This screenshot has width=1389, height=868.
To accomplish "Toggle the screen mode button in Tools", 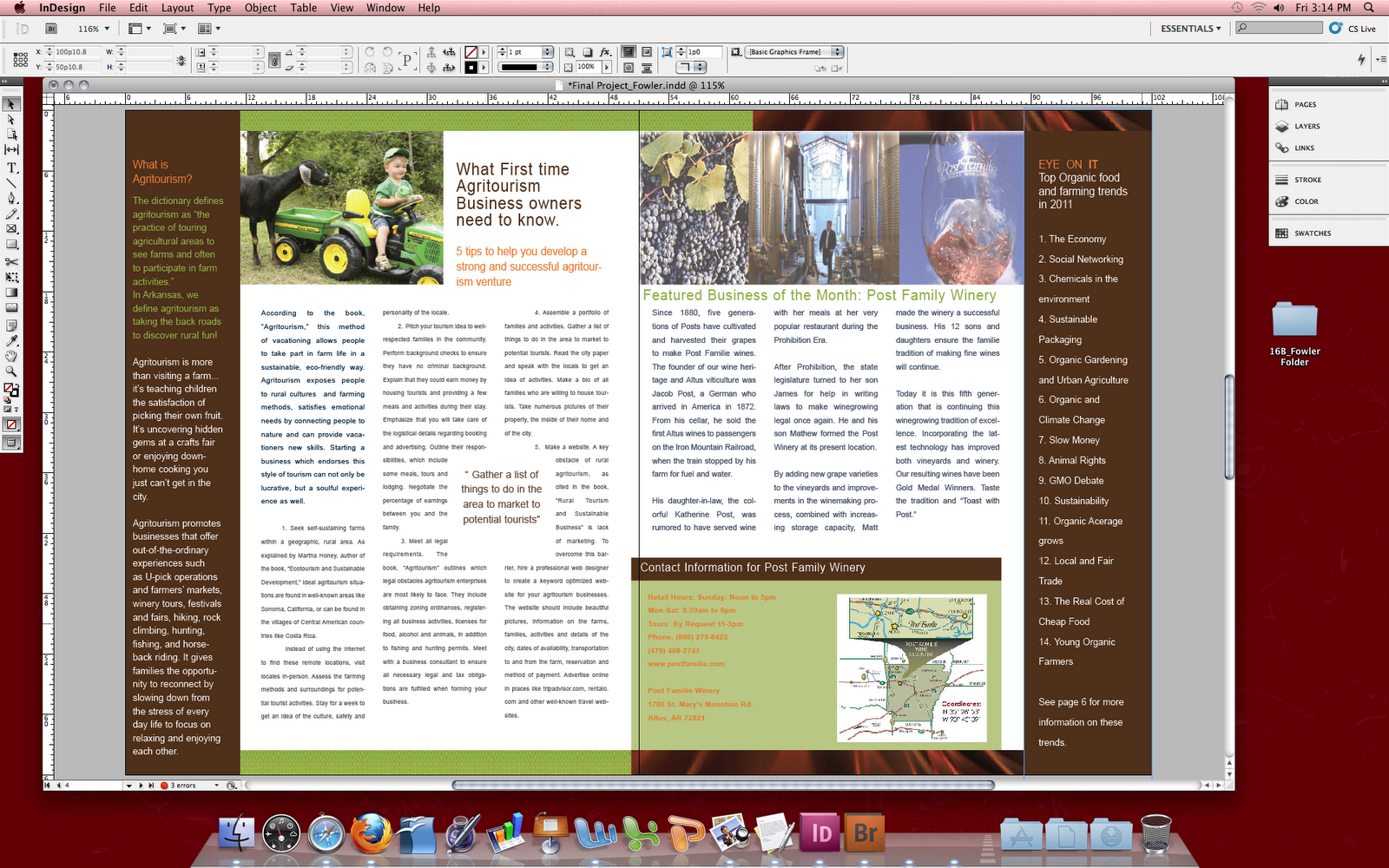I will click(11, 442).
